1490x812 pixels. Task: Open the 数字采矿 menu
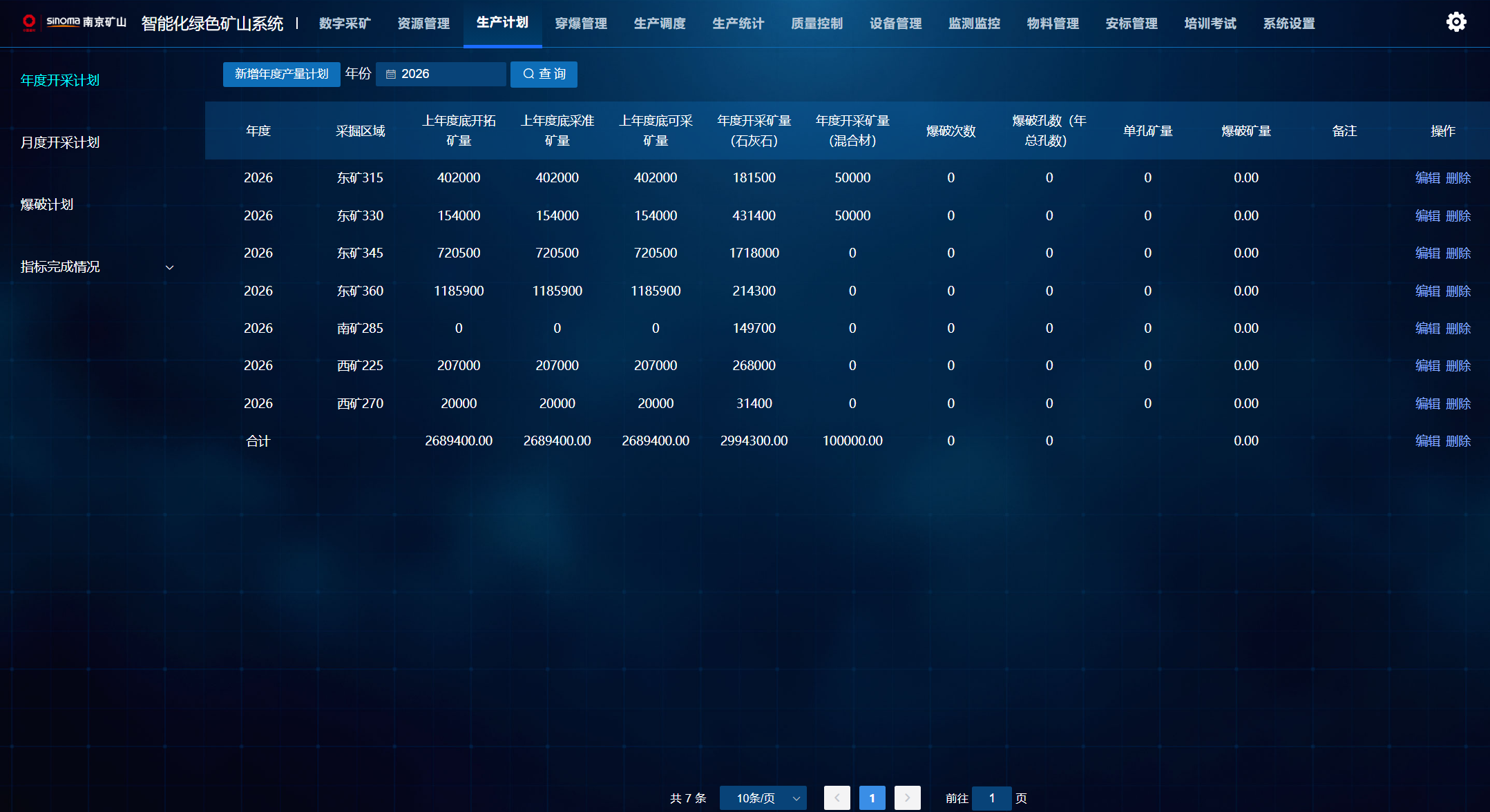[x=345, y=23]
